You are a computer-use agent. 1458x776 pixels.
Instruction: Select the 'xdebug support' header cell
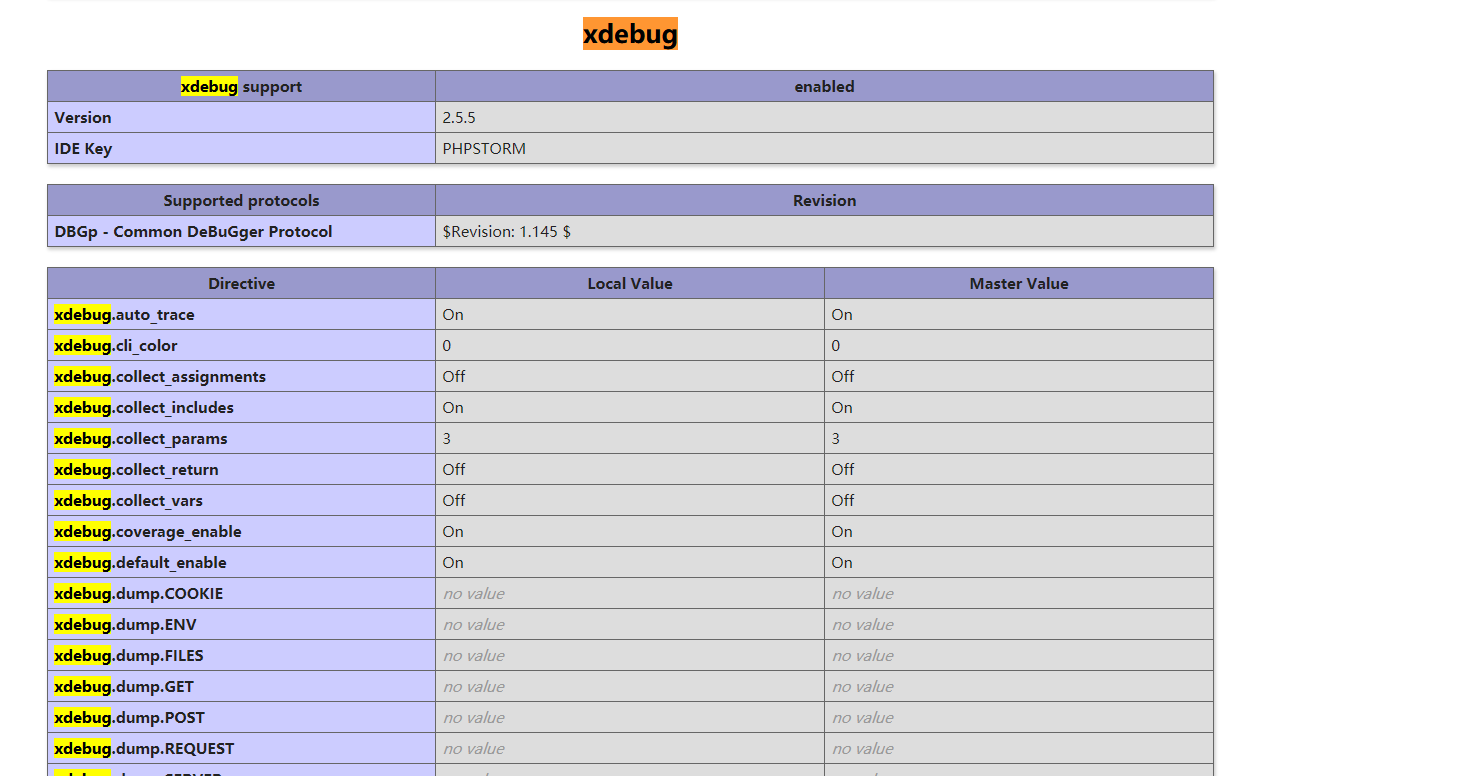[241, 86]
